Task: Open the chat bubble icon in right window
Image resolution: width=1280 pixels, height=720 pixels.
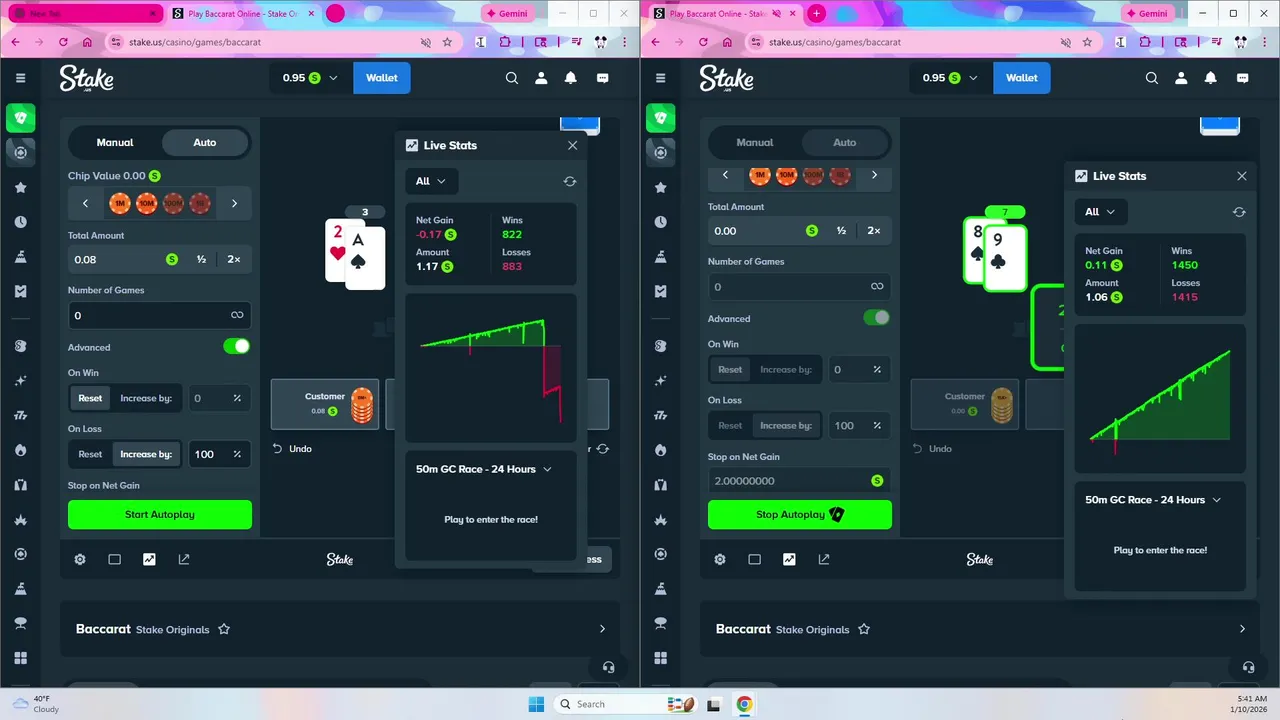Action: 1242,78
